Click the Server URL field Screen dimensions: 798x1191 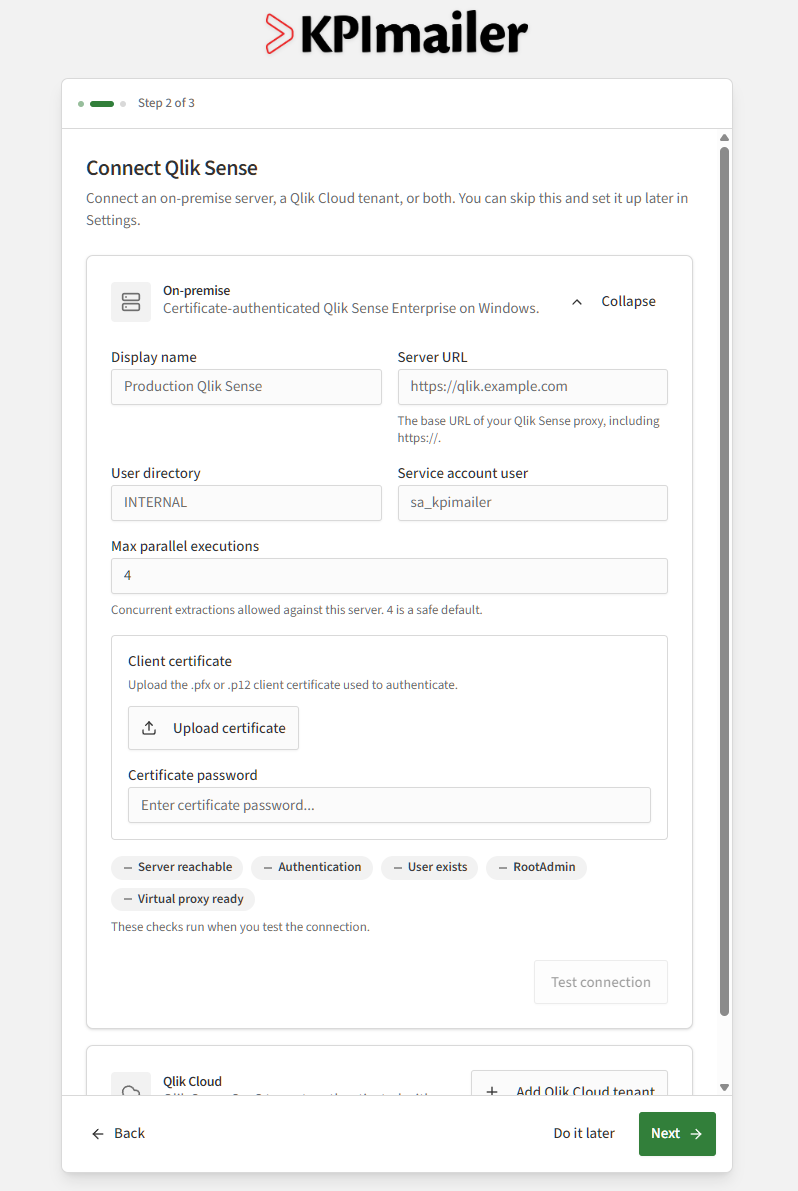pos(532,387)
